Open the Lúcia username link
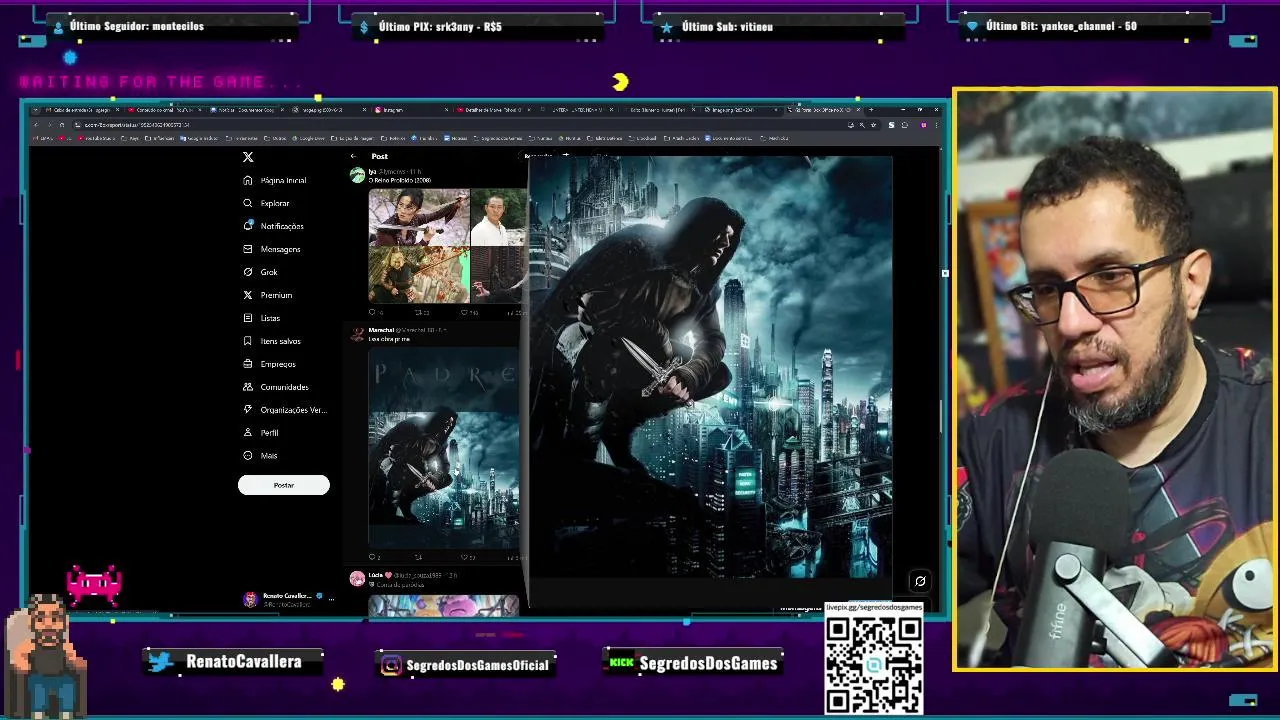 coord(376,575)
